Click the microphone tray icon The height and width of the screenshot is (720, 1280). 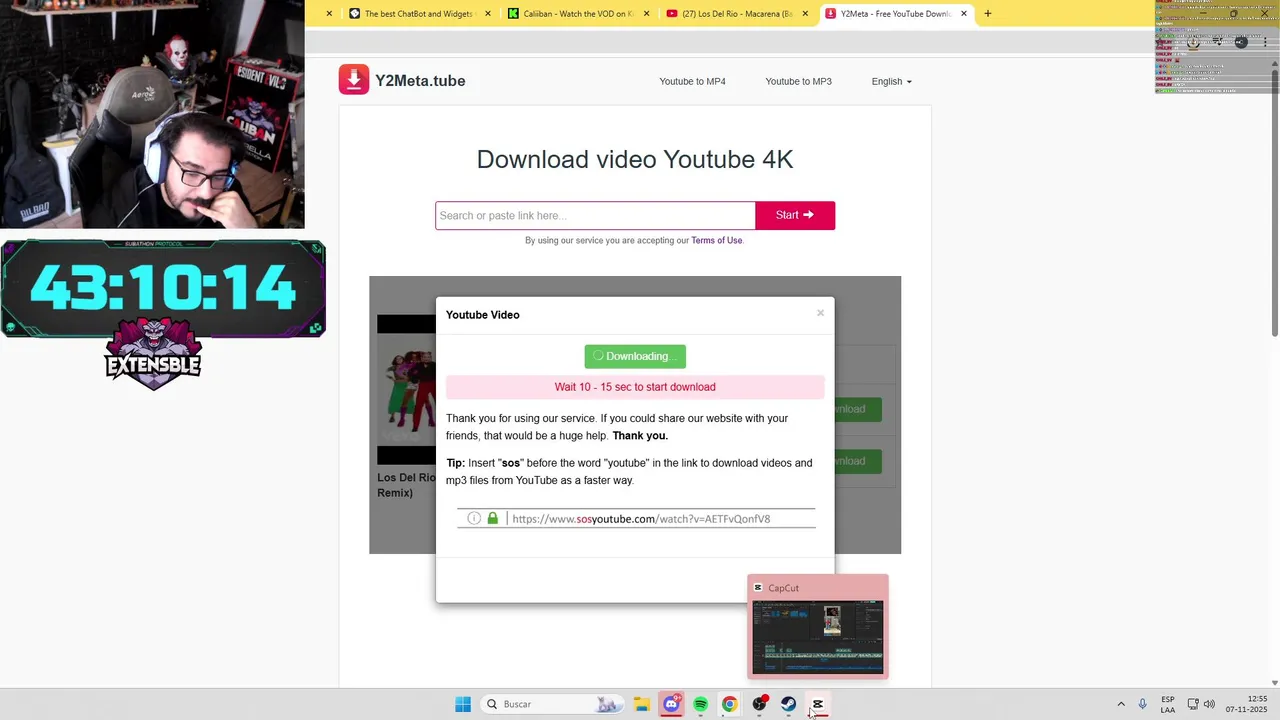tap(1143, 704)
